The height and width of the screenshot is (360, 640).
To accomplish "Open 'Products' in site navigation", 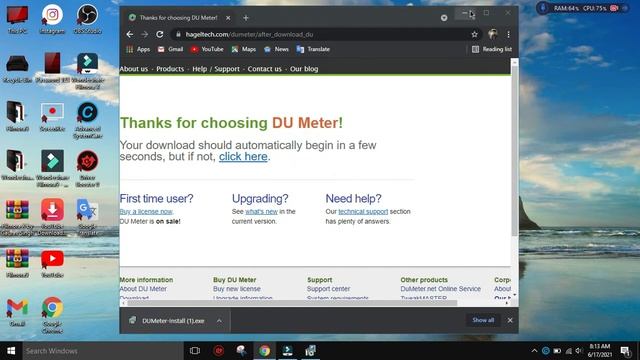I will (170, 69).
